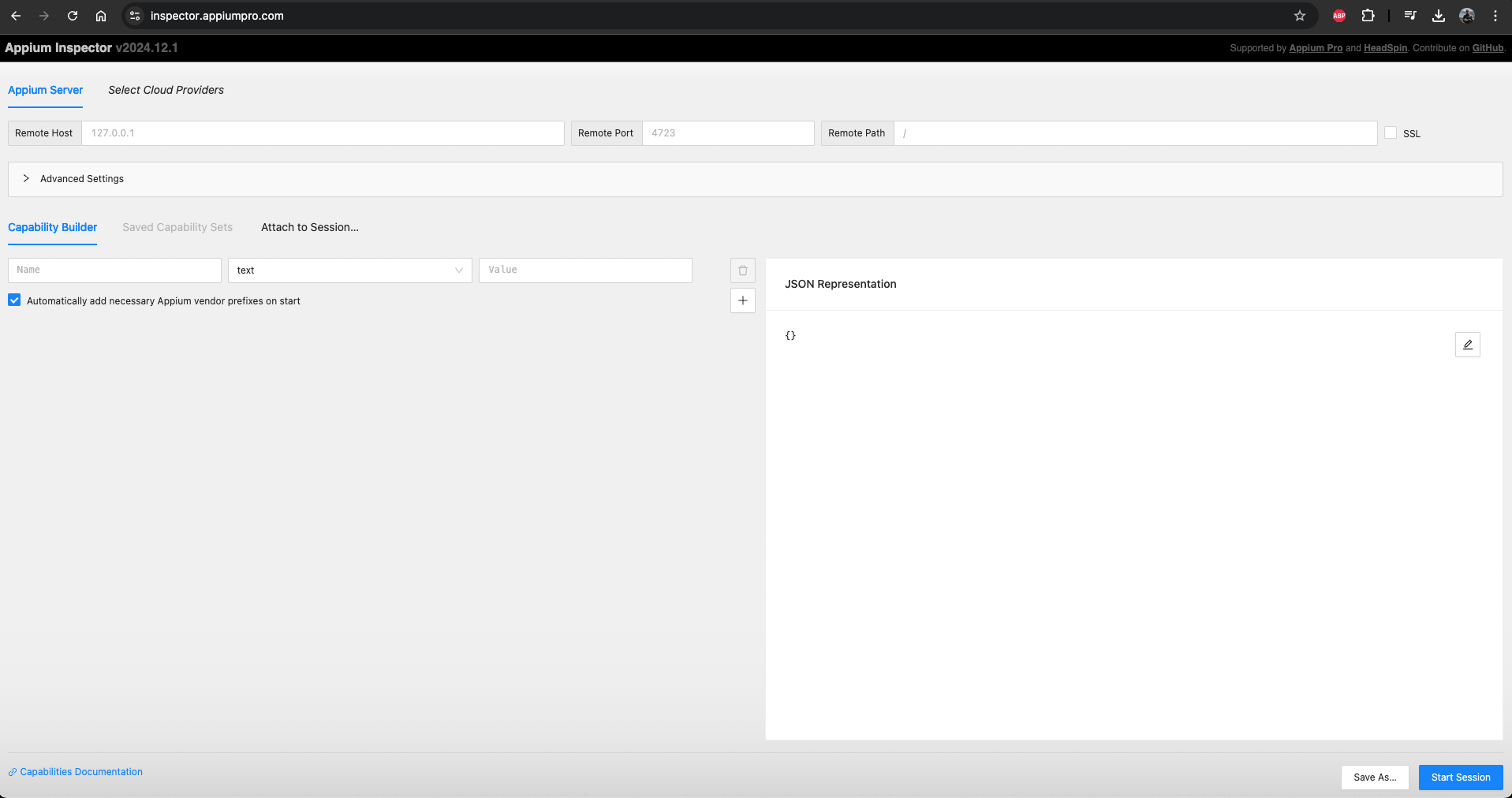Click the Start Session button
This screenshot has width=1512, height=798.
click(1460, 777)
